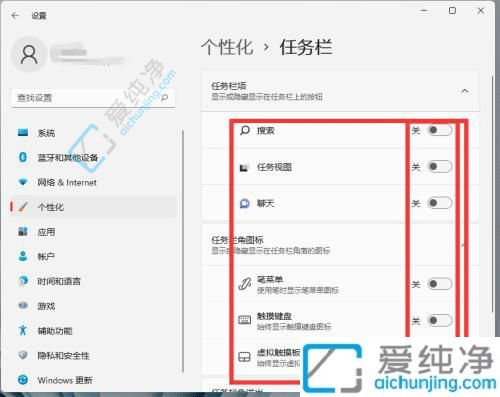Toggle the 笔菜单 switch
The height and width of the screenshot is (397, 500).
pyautogui.click(x=440, y=284)
